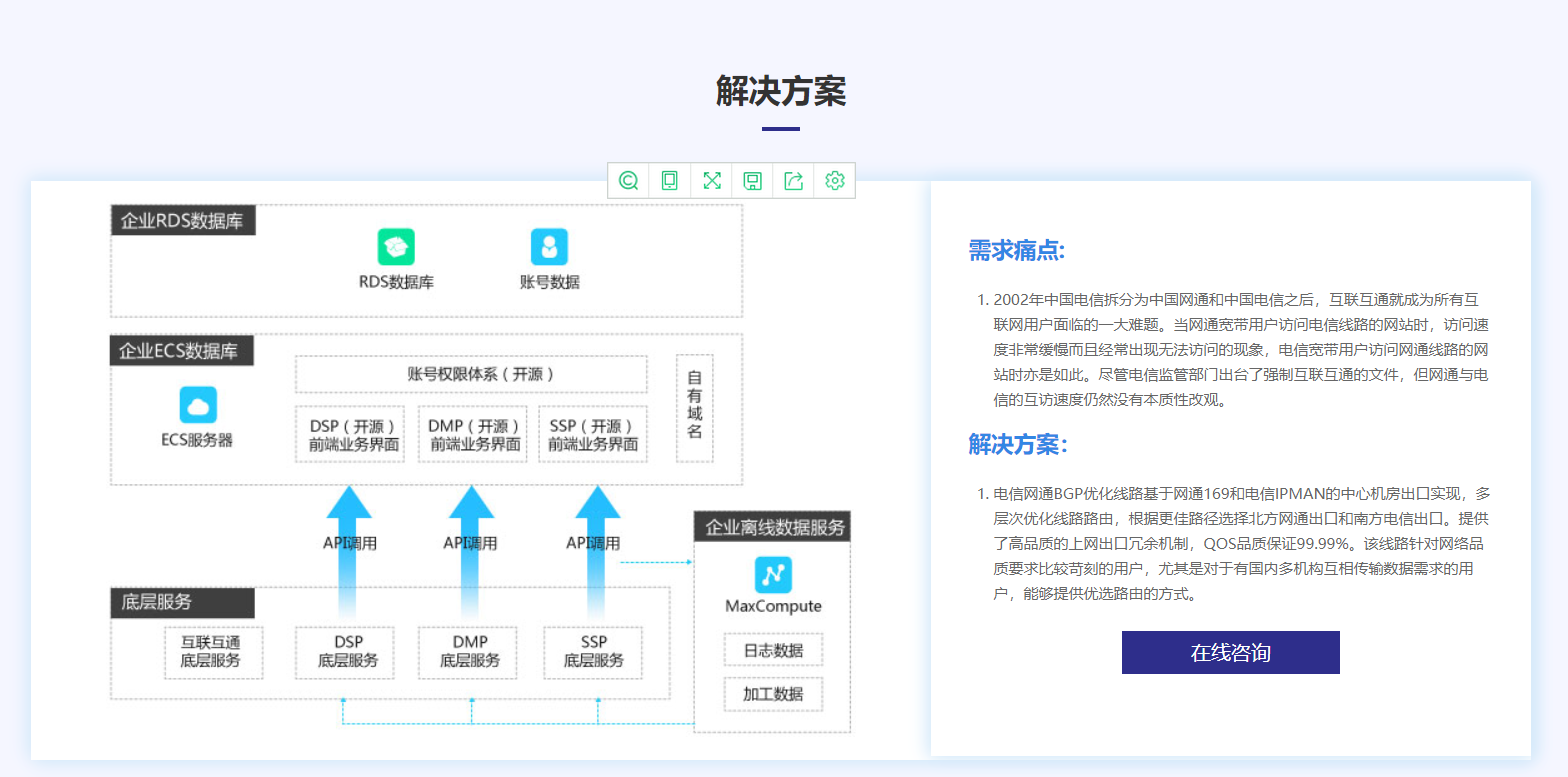1568x777 pixels.
Task: Click the tablet view icon in image toolbar
Action: 670,181
